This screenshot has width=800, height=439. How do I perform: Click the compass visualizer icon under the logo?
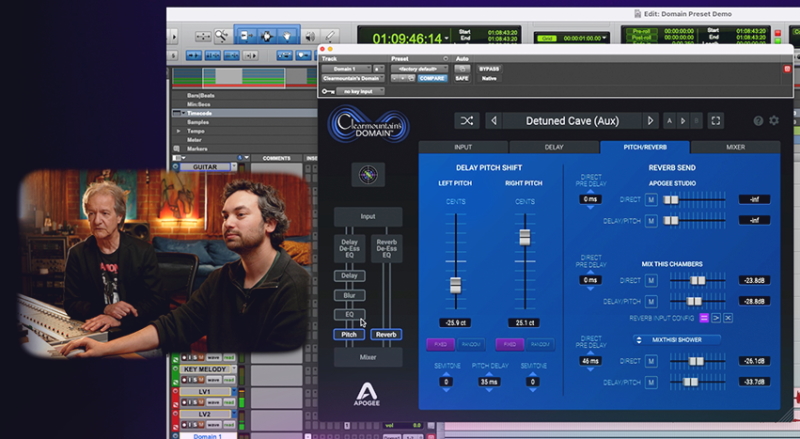click(x=367, y=174)
